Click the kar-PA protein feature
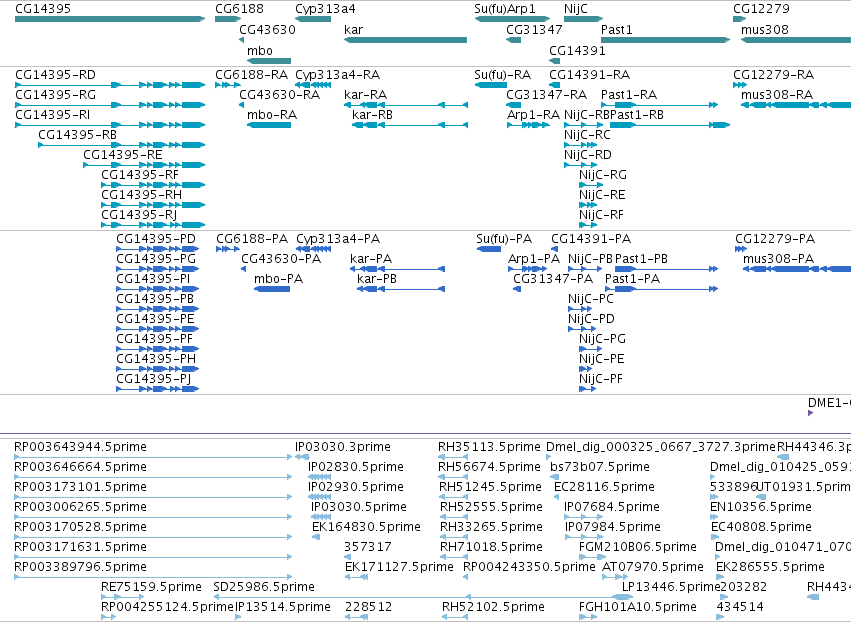The height and width of the screenshot is (622, 851). tap(398, 269)
